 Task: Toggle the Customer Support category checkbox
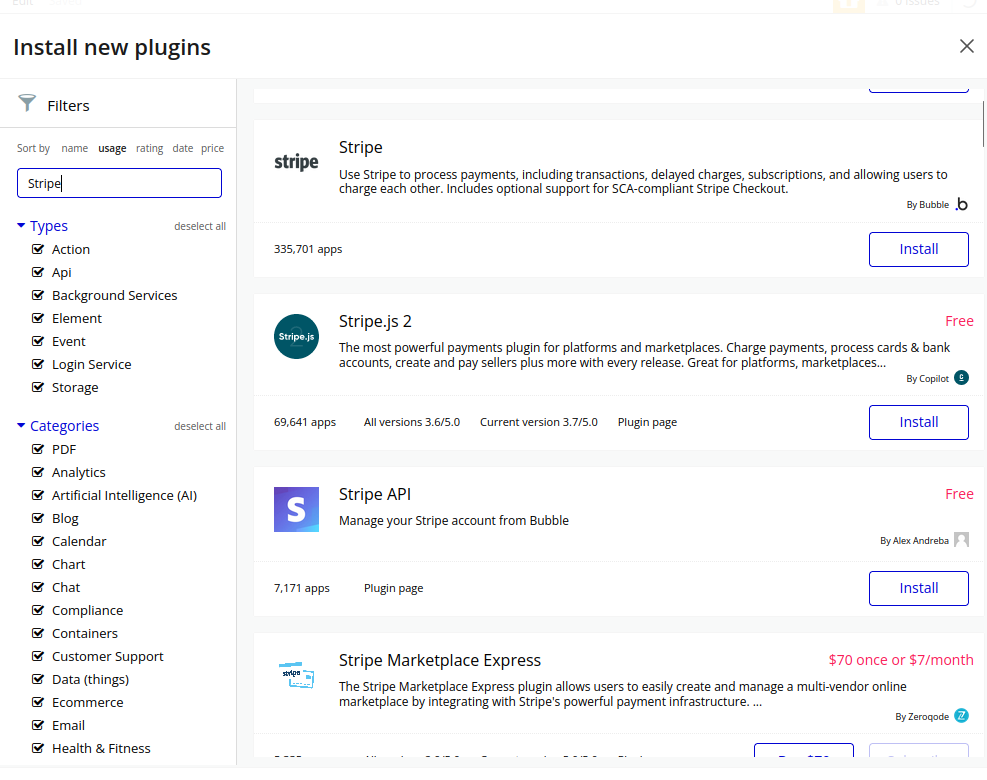38,656
